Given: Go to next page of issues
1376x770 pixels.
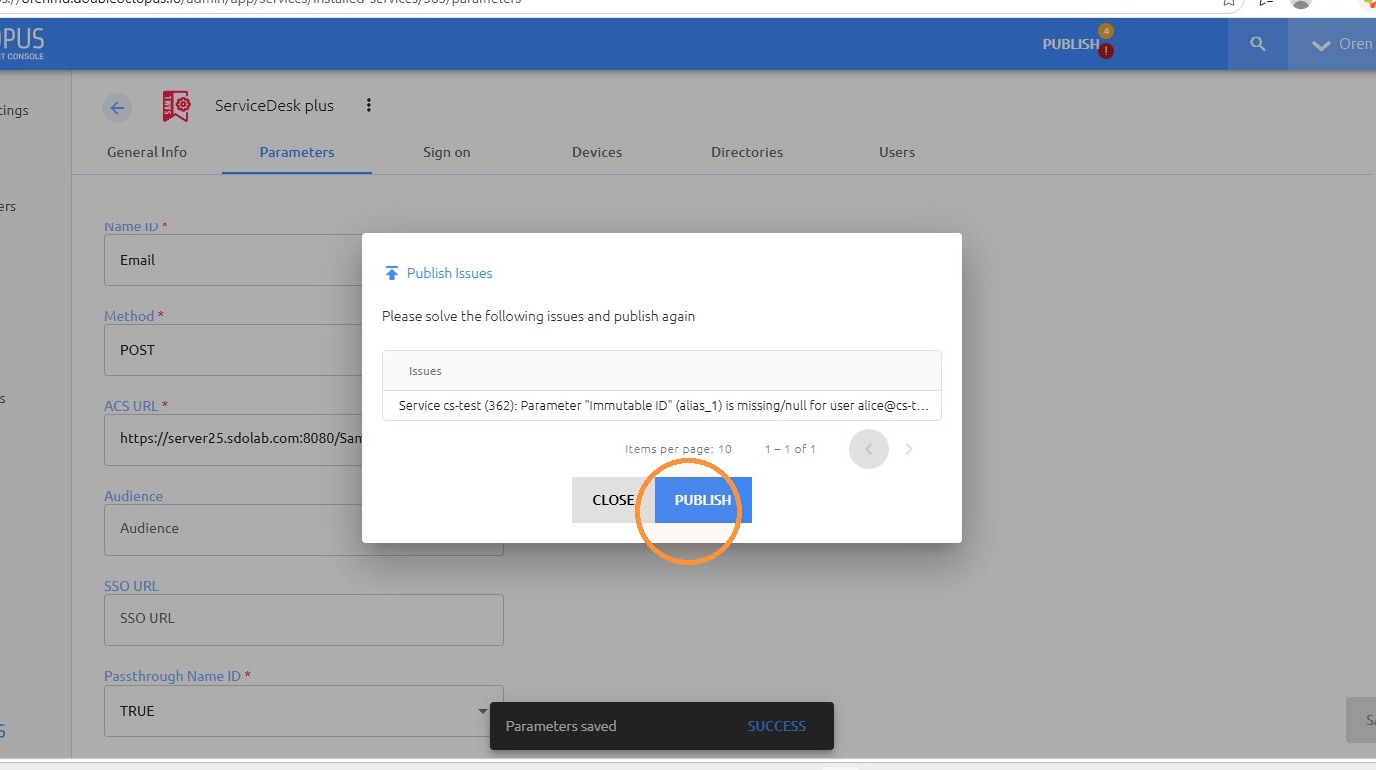Looking at the screenshot, I should pyautogui.click(x=909, y=449).
